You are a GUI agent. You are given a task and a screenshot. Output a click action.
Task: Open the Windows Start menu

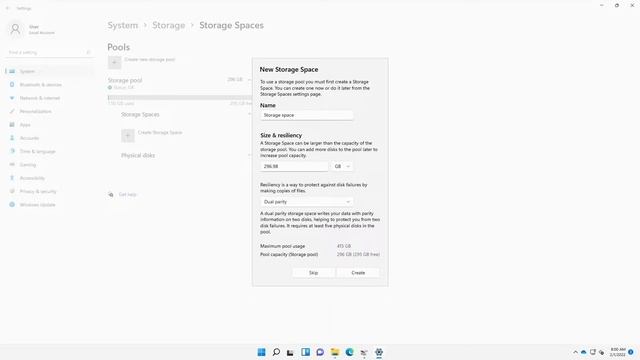[262, 352]
